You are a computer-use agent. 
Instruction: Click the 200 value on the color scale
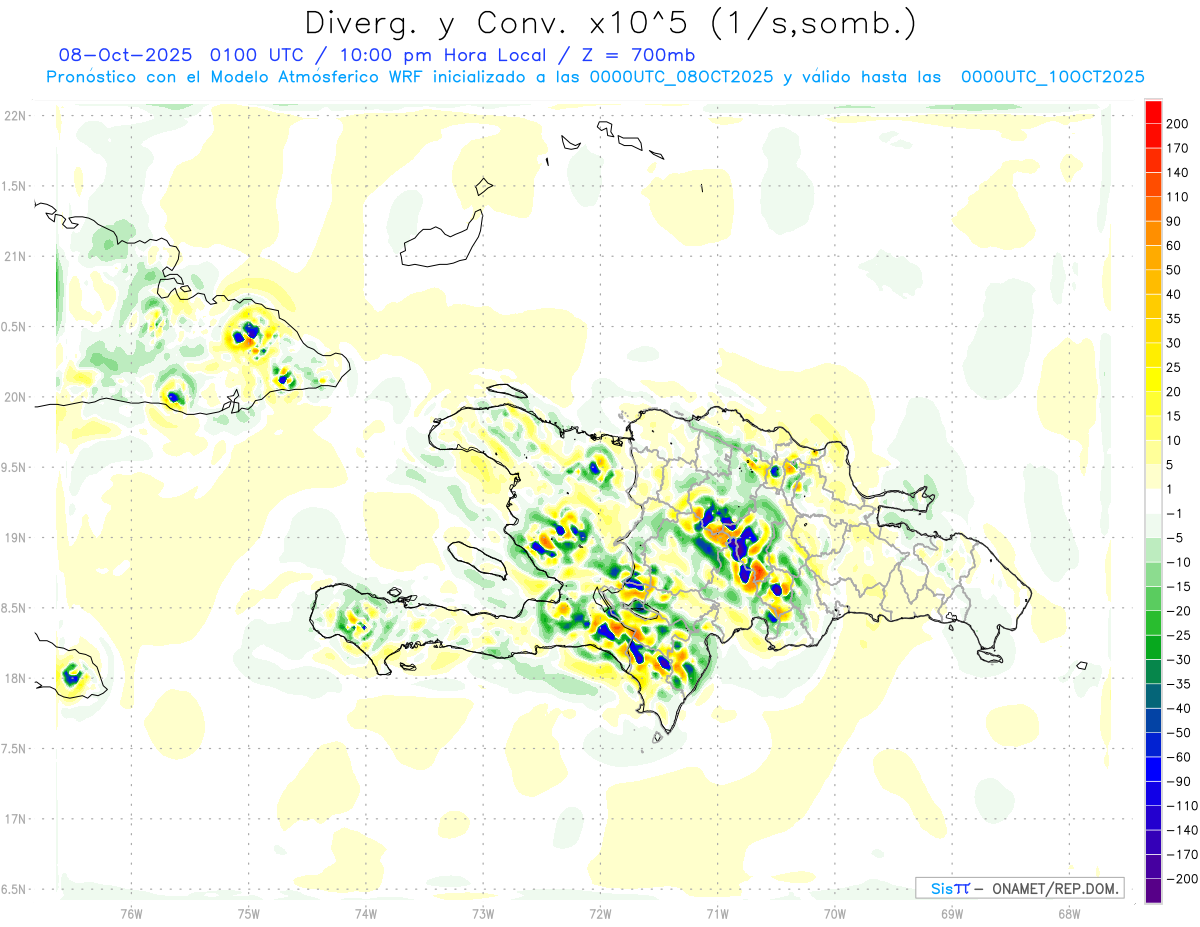click(1177, 123)
